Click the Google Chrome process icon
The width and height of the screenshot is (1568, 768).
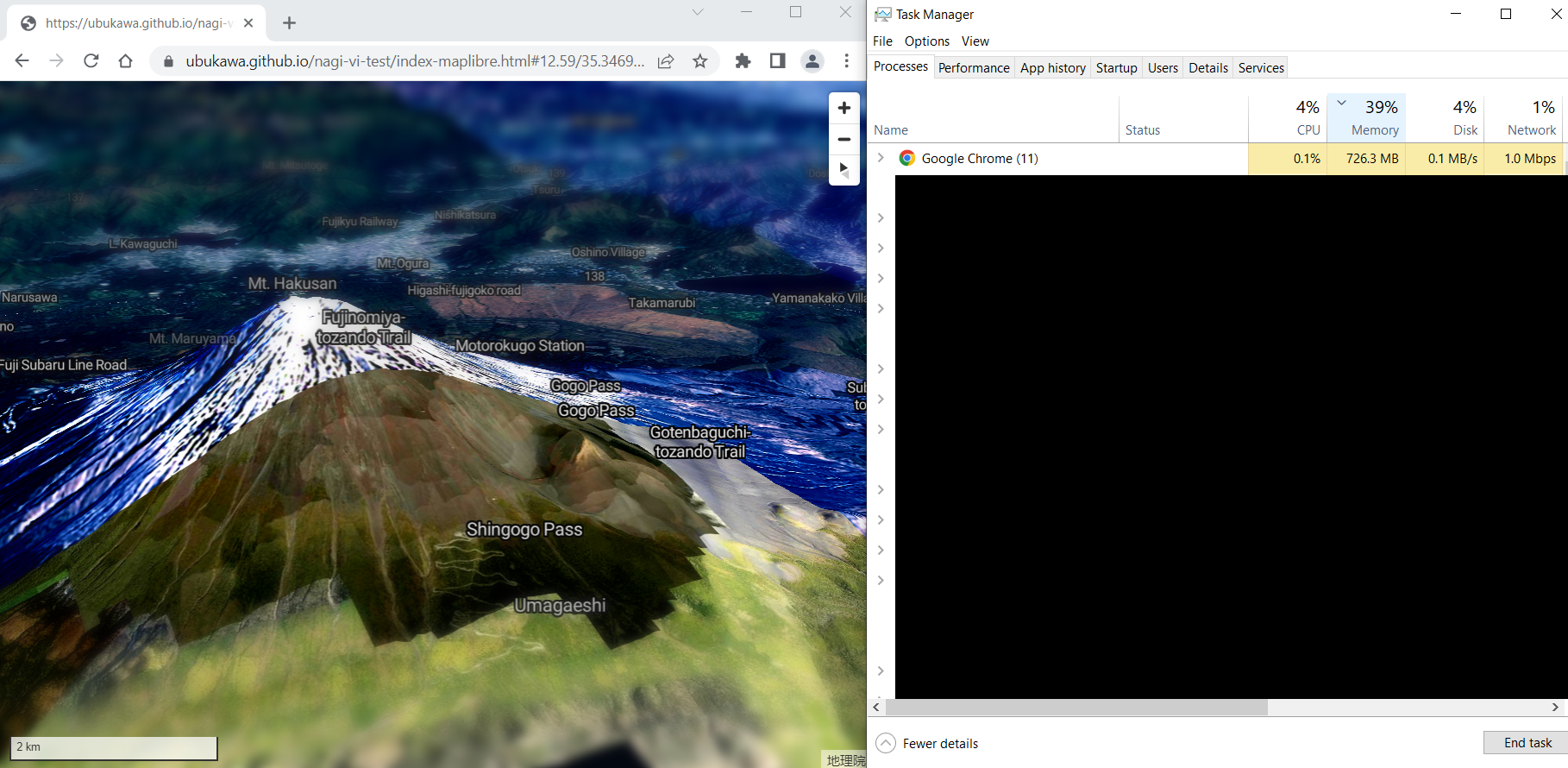pyautogui.click(x=907, y=158)
